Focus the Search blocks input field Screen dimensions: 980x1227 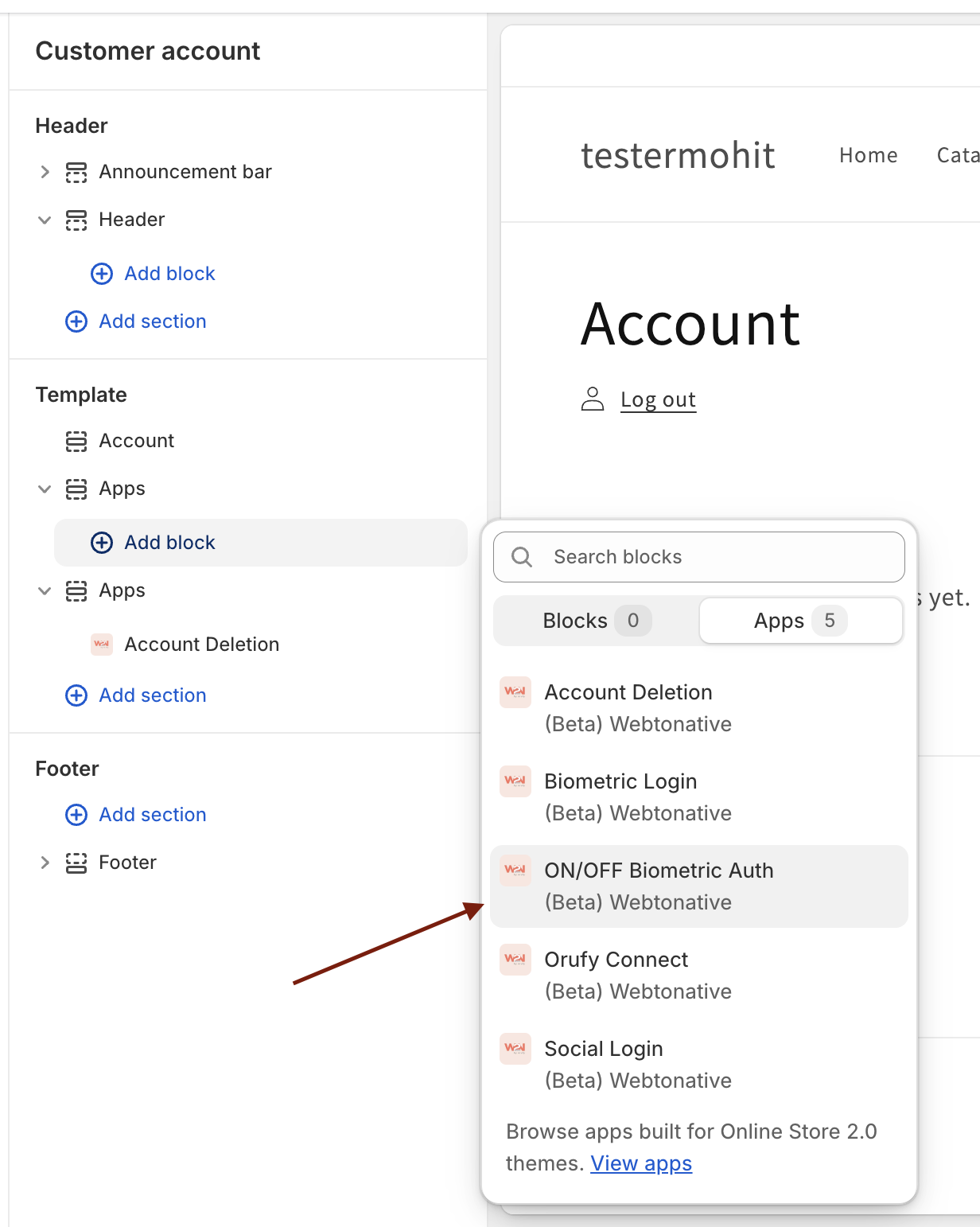[699, 557]
